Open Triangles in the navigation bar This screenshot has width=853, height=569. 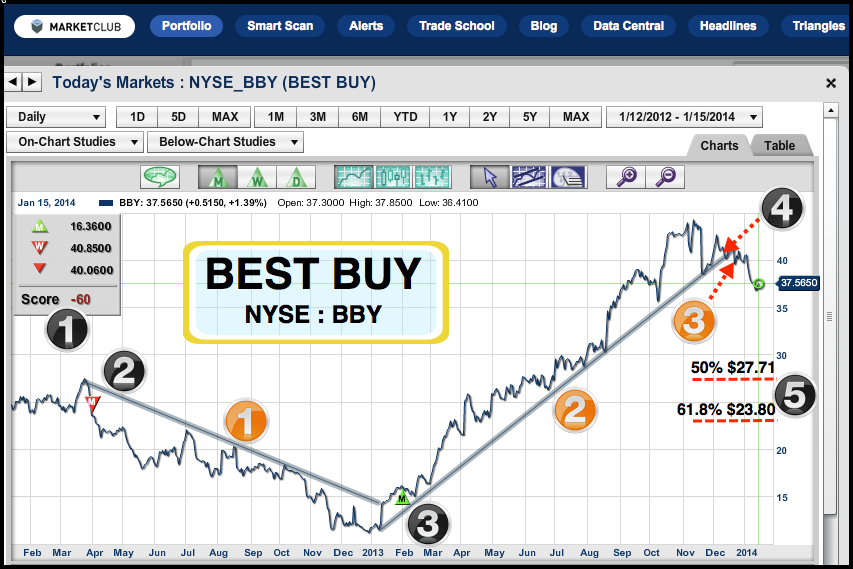817,26
